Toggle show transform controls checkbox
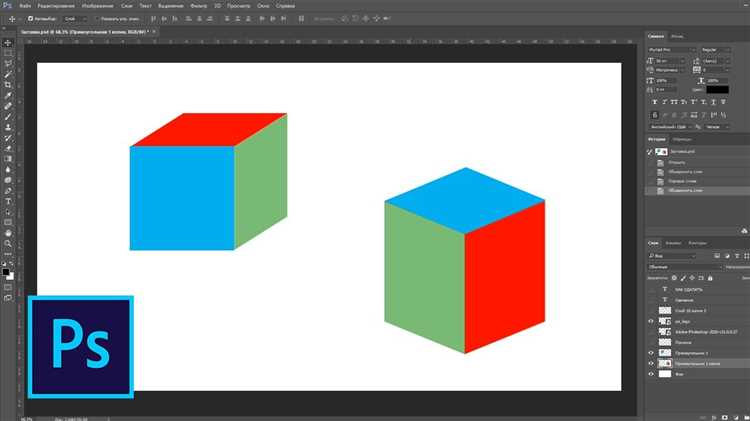The height and width of the screenshot is (421, 750). (96, 19)
